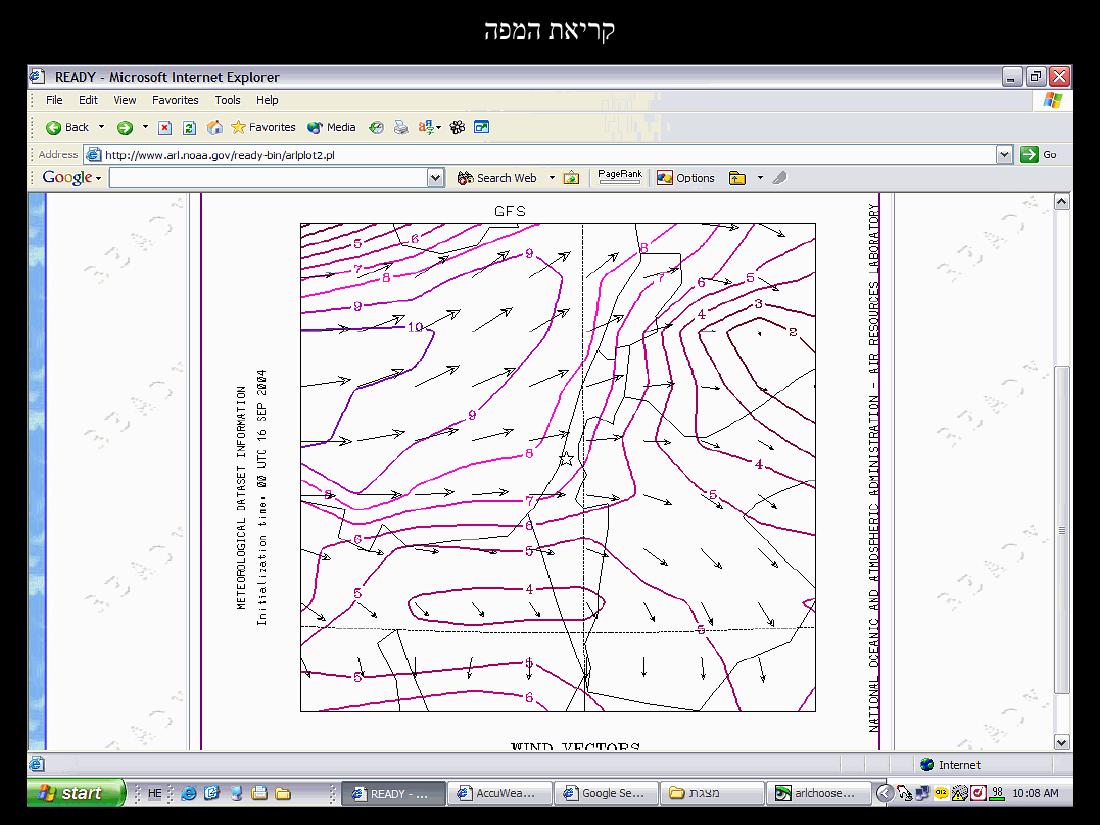Image resolution: width=1100 pixels, height=825 pixels.
Task: Open the HE language bar indicator
Action: pyautogui.click(x=154, y=793)
